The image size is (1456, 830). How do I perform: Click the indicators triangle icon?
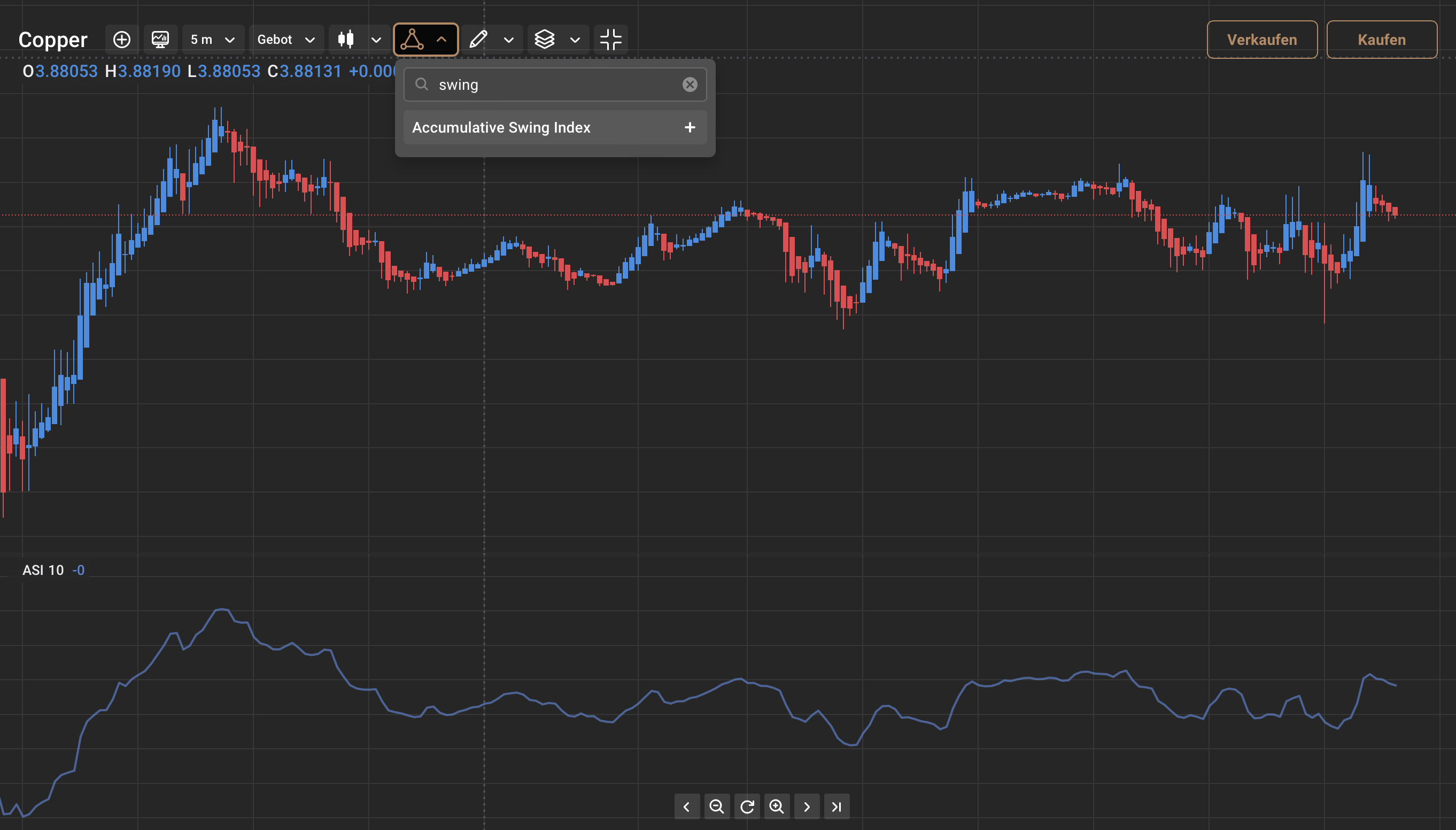pyautogui.click(x=411, y=40)
